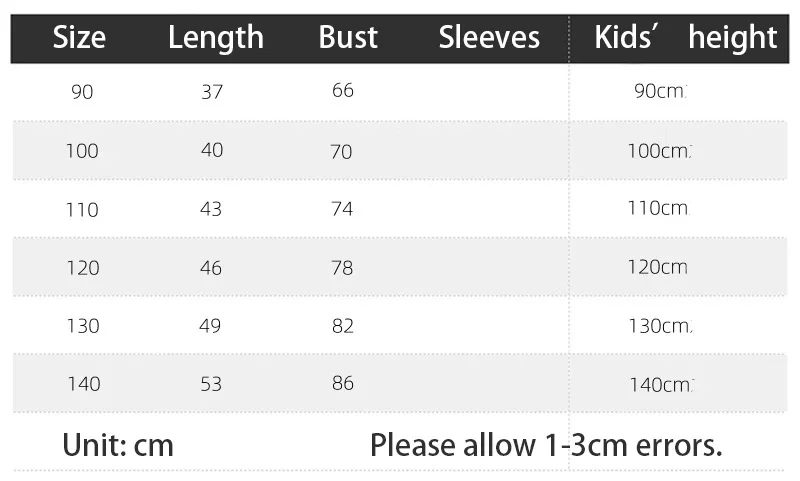Click the bust value 78
The image size is (800, 481).
[x=342, y=268]
